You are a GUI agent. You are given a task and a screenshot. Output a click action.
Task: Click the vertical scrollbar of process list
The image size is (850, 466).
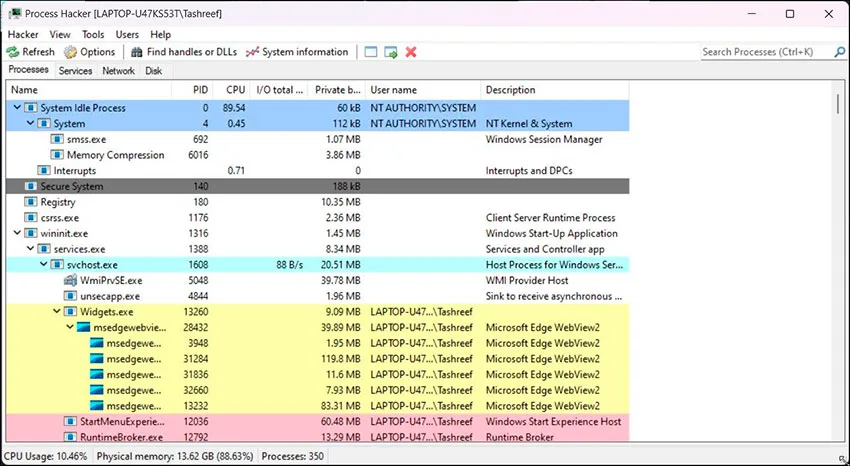click(x=838, y=260)
